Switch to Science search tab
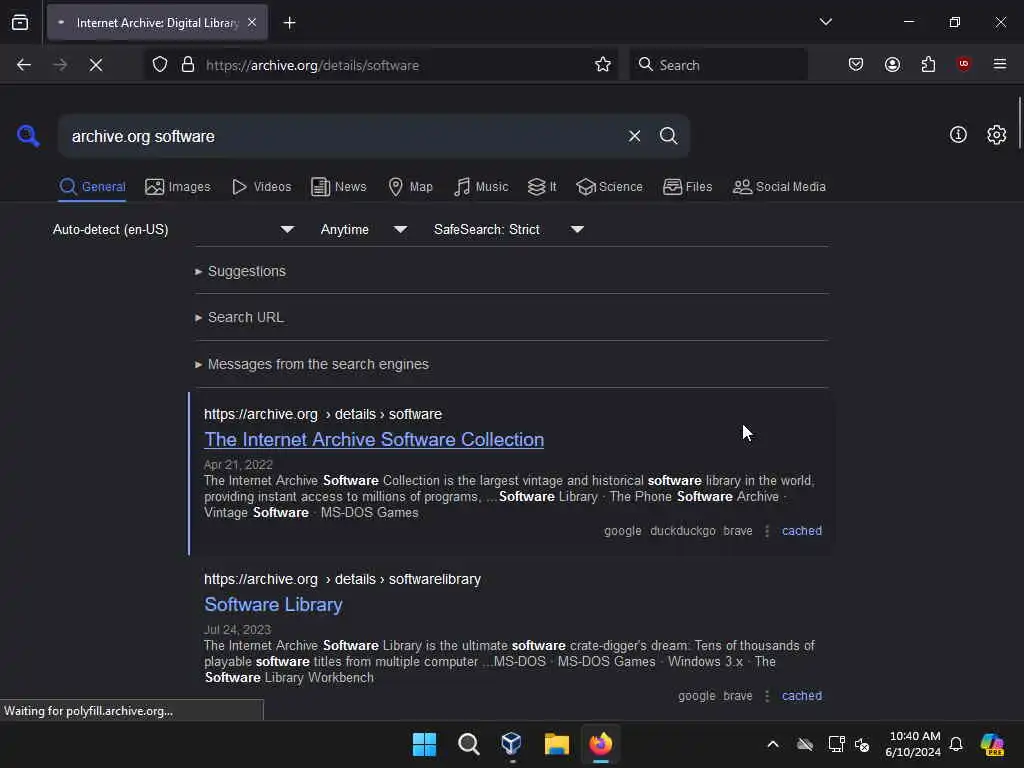Screen dimensions: 1024x768 [609, 187]
